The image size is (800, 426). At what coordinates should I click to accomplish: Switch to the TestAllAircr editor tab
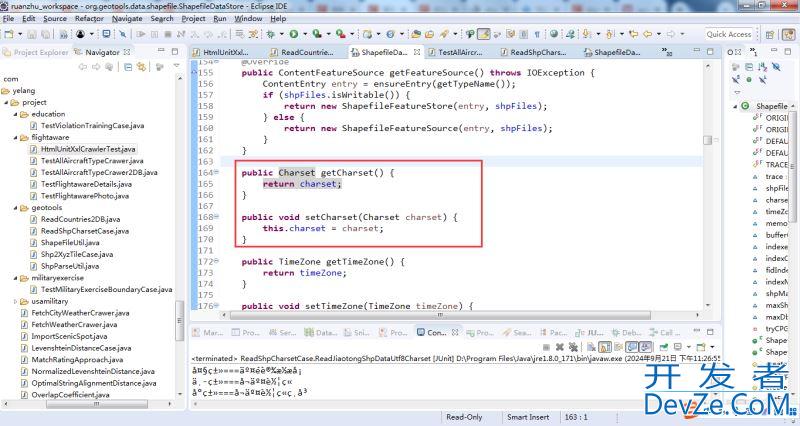tap(456, 52)
